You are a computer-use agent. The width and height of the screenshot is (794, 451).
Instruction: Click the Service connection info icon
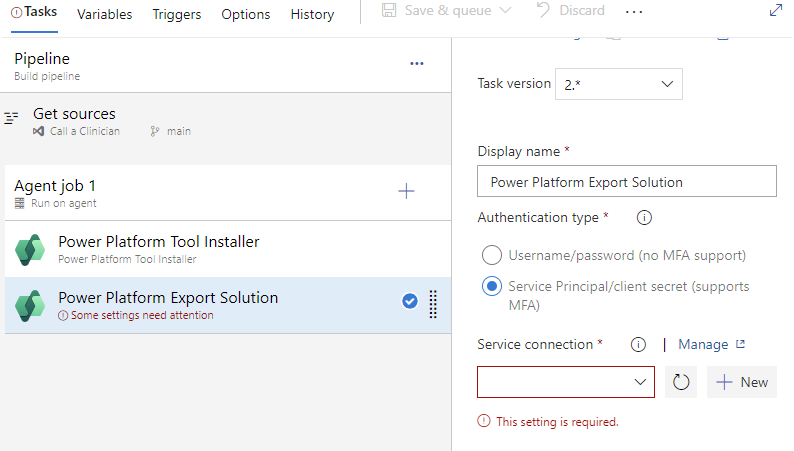[638, 345]
